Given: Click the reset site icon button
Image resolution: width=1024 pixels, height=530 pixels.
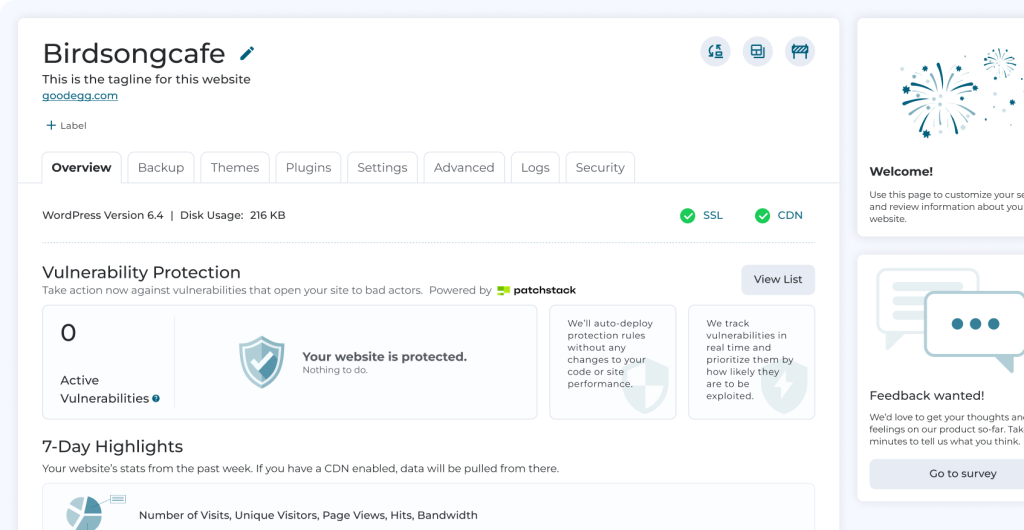Looking at the screenshot, I should click(715, 52).
